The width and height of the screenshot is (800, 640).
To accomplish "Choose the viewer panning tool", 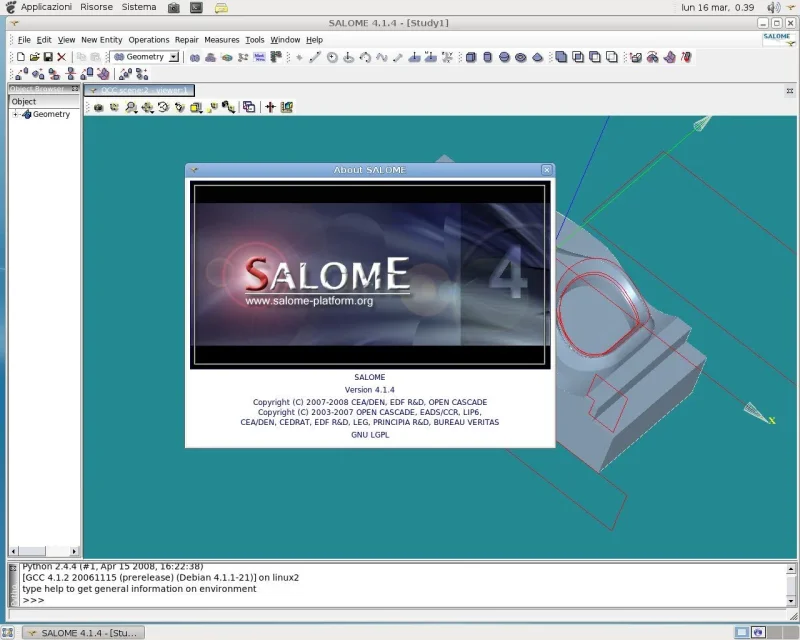I will tap(147, 107).
